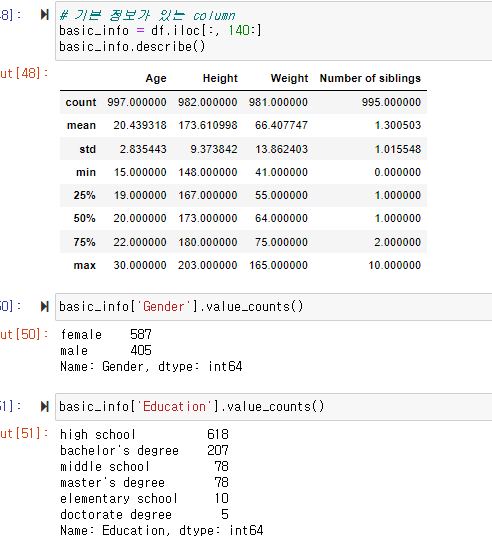Image resolution: width=492 pixels, height=547 pixels.
Task: Click the std row label
Action: (x=88, y=149)
